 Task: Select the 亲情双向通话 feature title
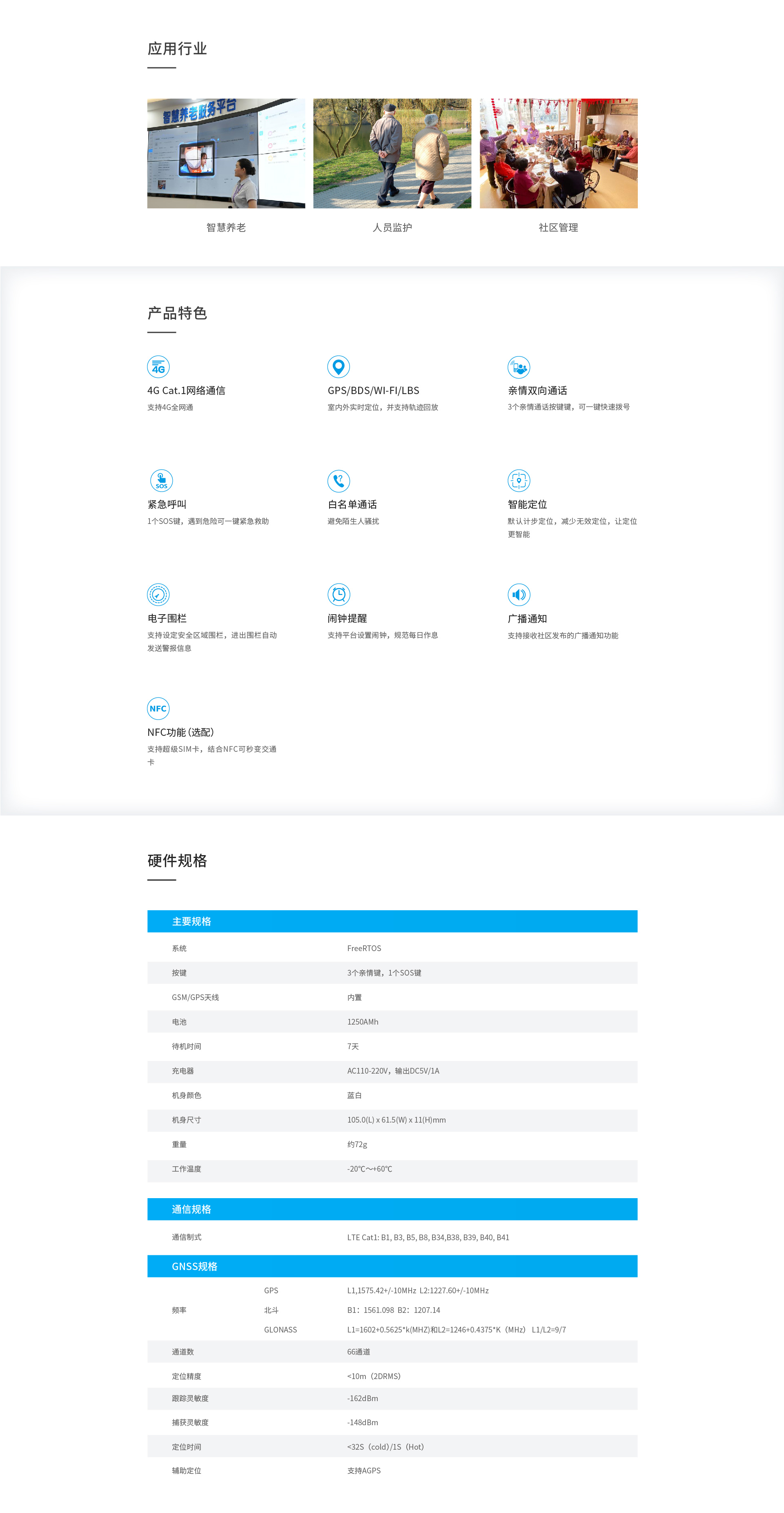pyautogui.click(x=537, y=390)
